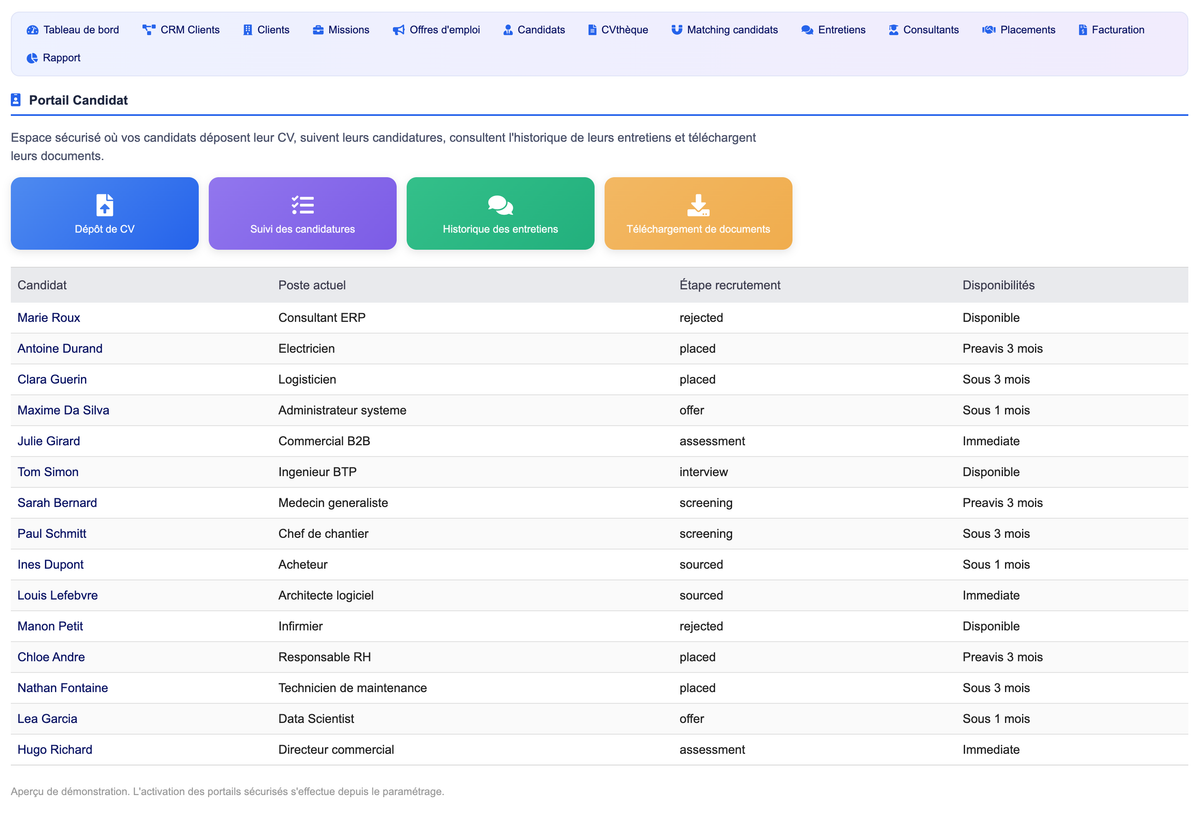
Task: Click the Tableau de bord gauge icon
Action: pyautogui.click(x=32, y=30)
